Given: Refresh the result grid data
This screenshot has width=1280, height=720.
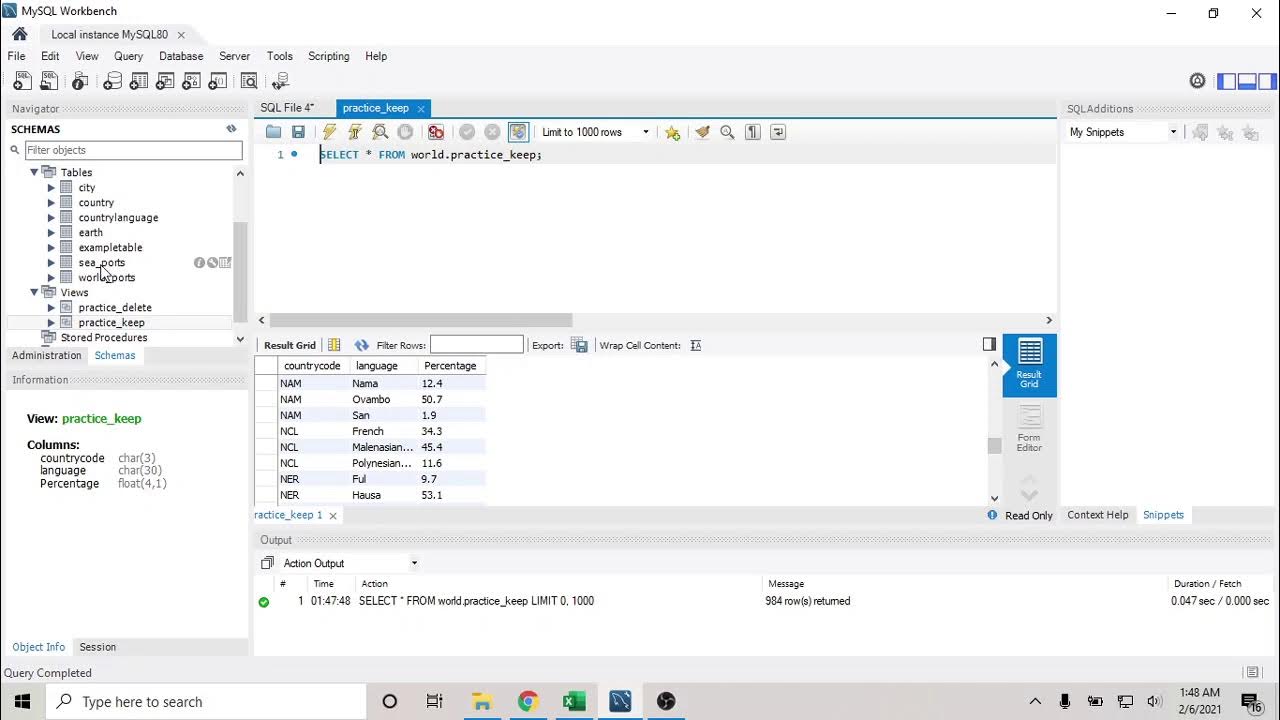Looking at the screenshot, I should point(362,345).
